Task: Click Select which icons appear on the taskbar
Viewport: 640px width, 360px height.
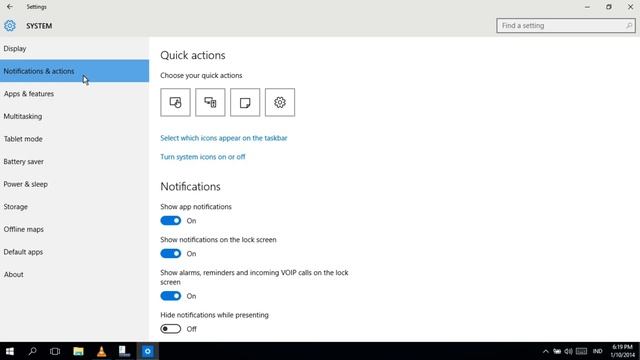Action: 224,138
